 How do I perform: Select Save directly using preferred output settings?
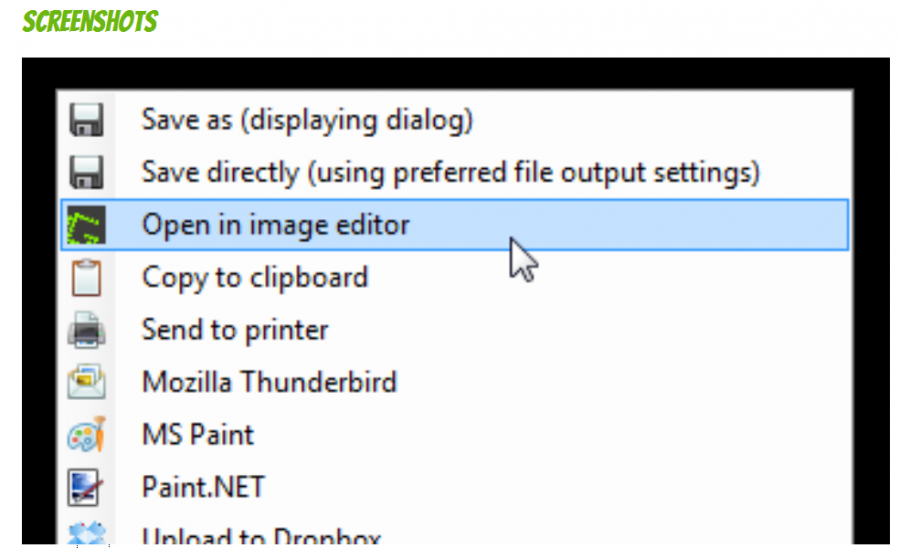451,173
